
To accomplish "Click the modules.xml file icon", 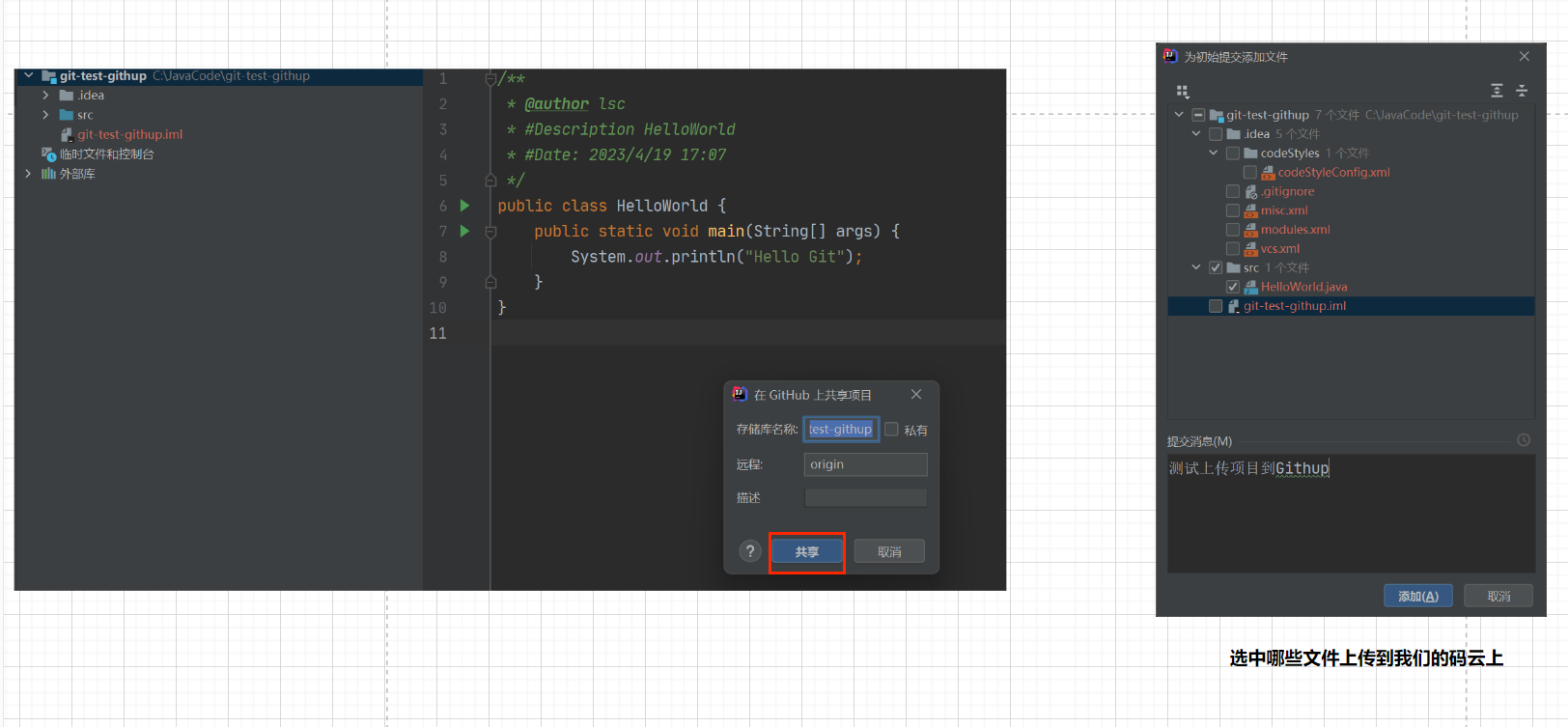I will 1251,230.
